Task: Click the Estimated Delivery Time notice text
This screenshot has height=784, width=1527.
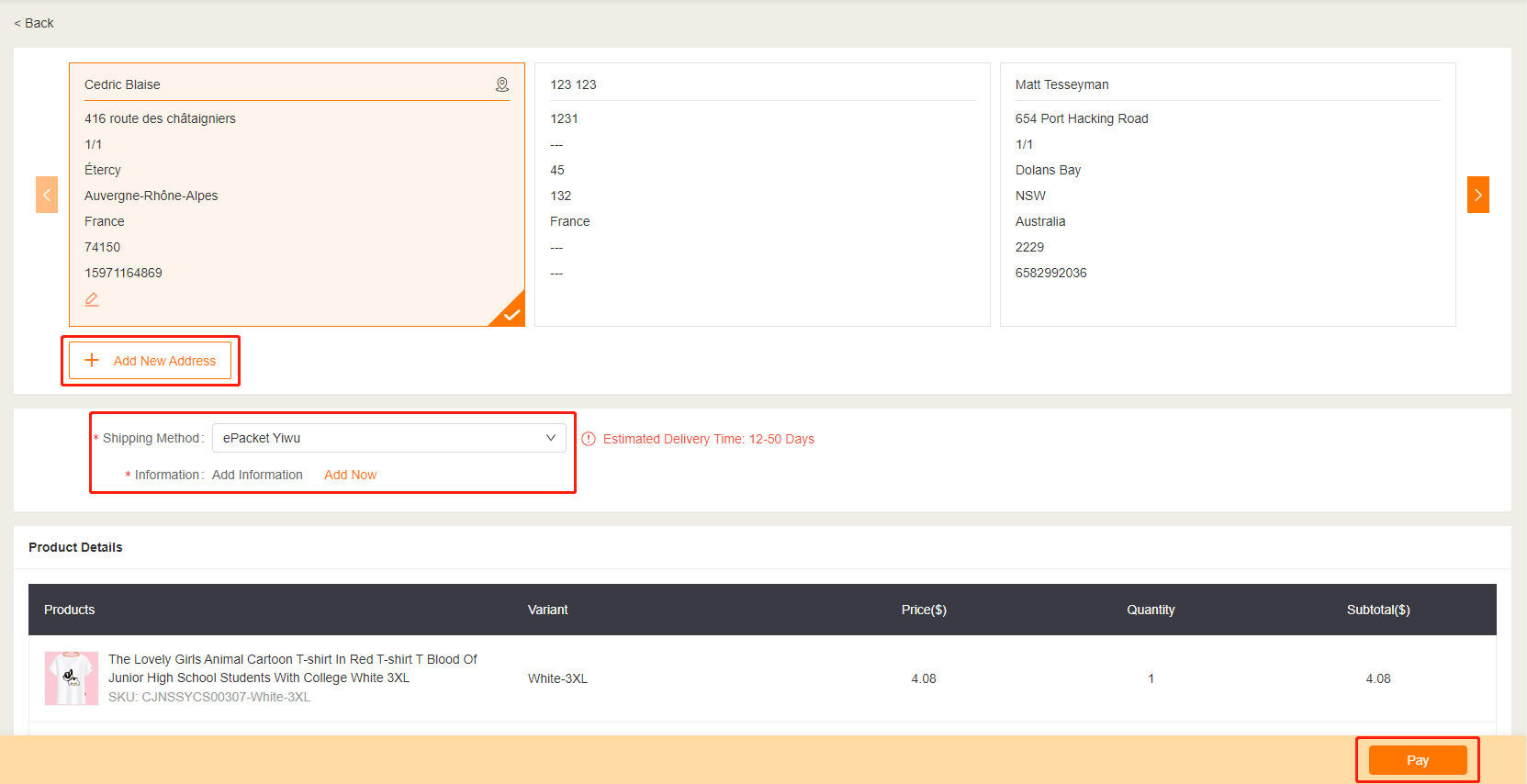Action: click(708, 439)
